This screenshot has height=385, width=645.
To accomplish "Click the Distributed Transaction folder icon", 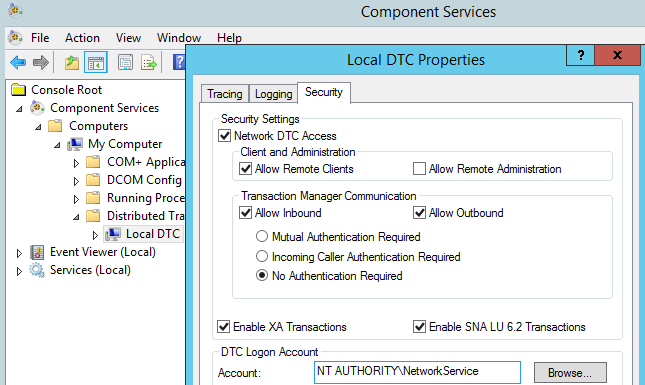I will 93,216.
